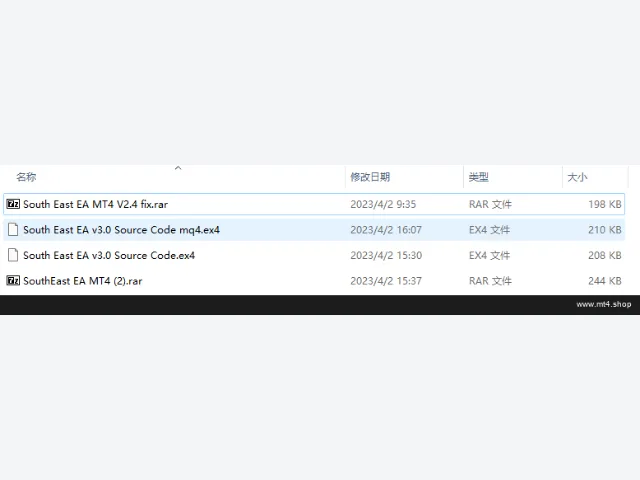Sort files by the 修改日期 column header
Viewport: 640px width, 480px height.
(x=370, y=177)
